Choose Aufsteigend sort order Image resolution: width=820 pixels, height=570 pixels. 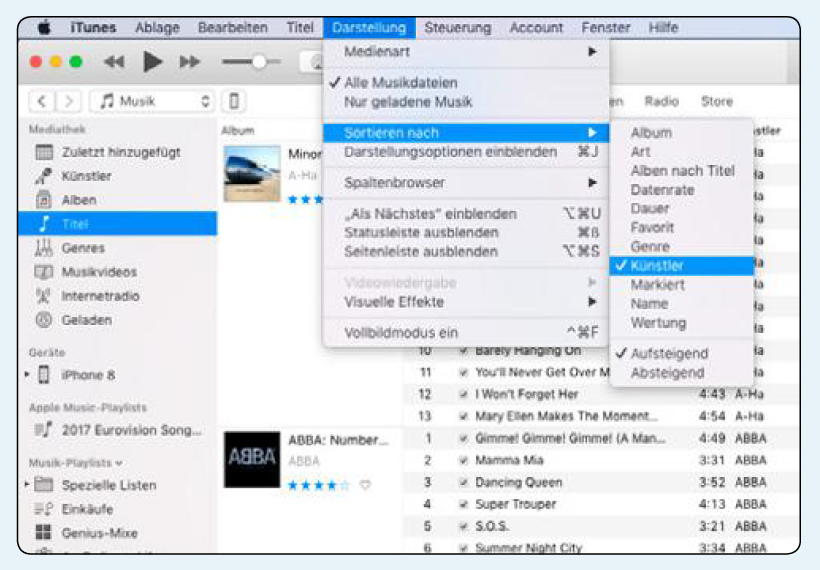click(681, 354)
